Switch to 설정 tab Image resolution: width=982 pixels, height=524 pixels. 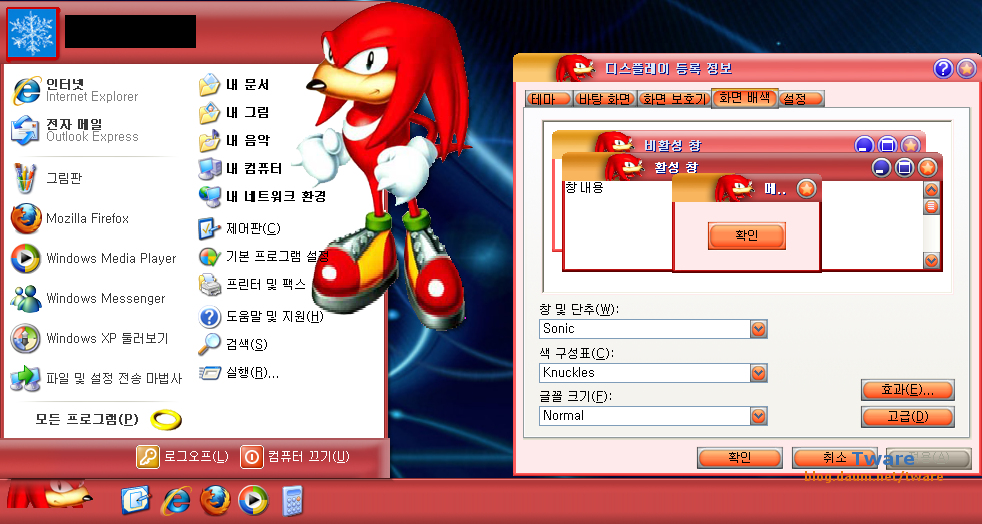click(802, 99)
